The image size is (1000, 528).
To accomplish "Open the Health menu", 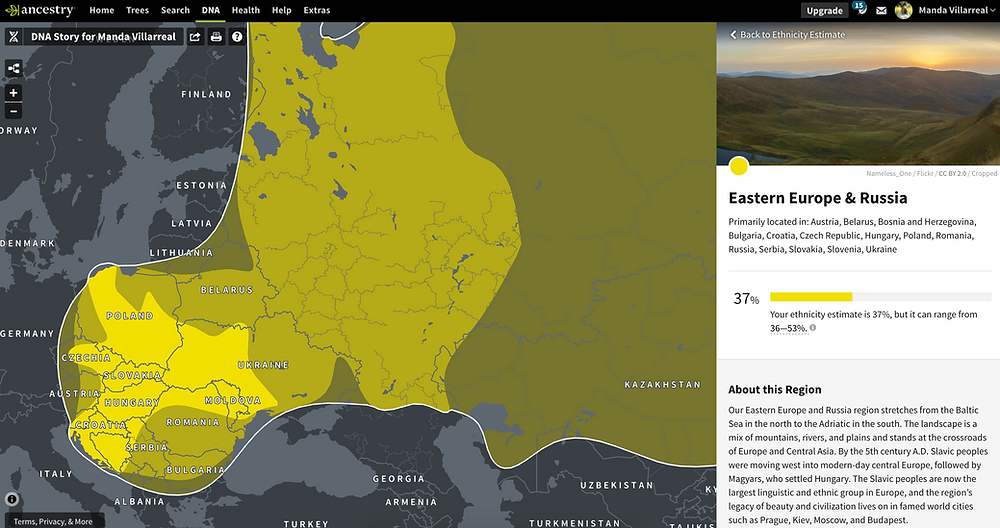I will [x=246, y=10].
